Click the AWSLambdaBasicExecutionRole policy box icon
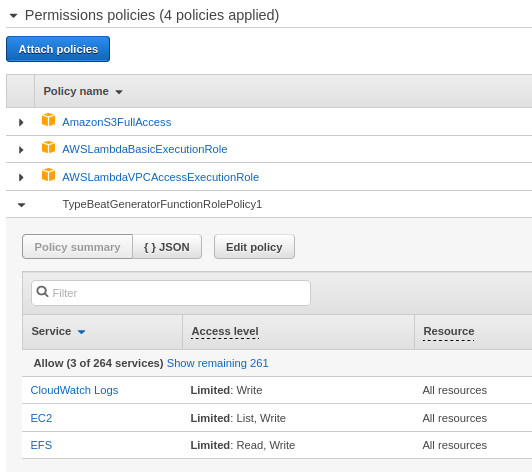The image size is (532, 472). 49,147
